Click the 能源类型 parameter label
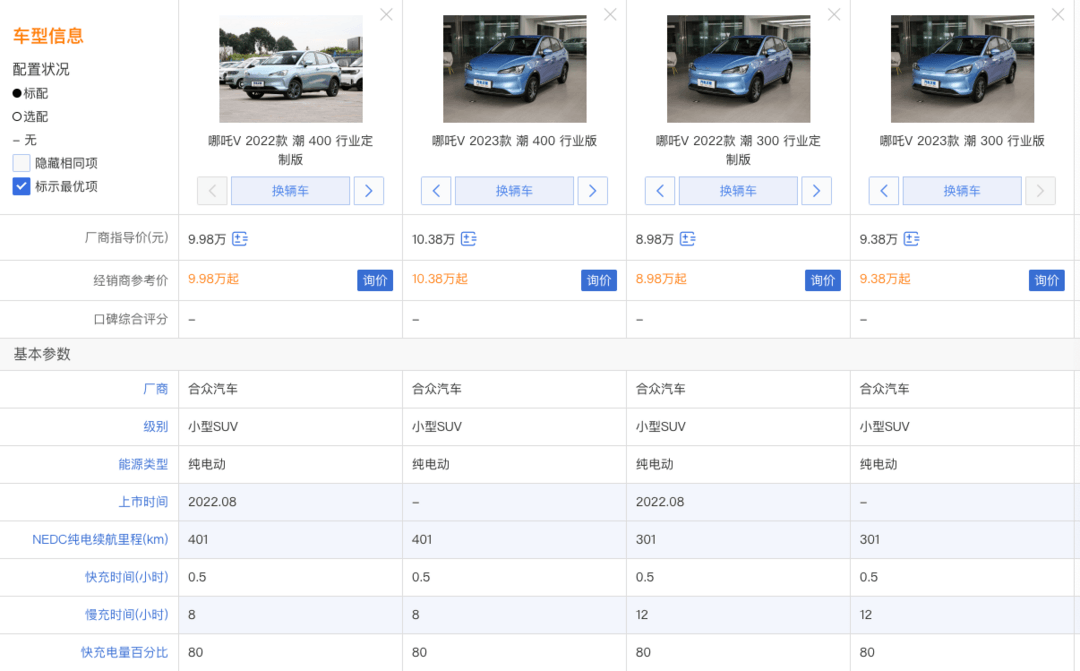This screenshot has width=1080, height=671. pos(143,464)
